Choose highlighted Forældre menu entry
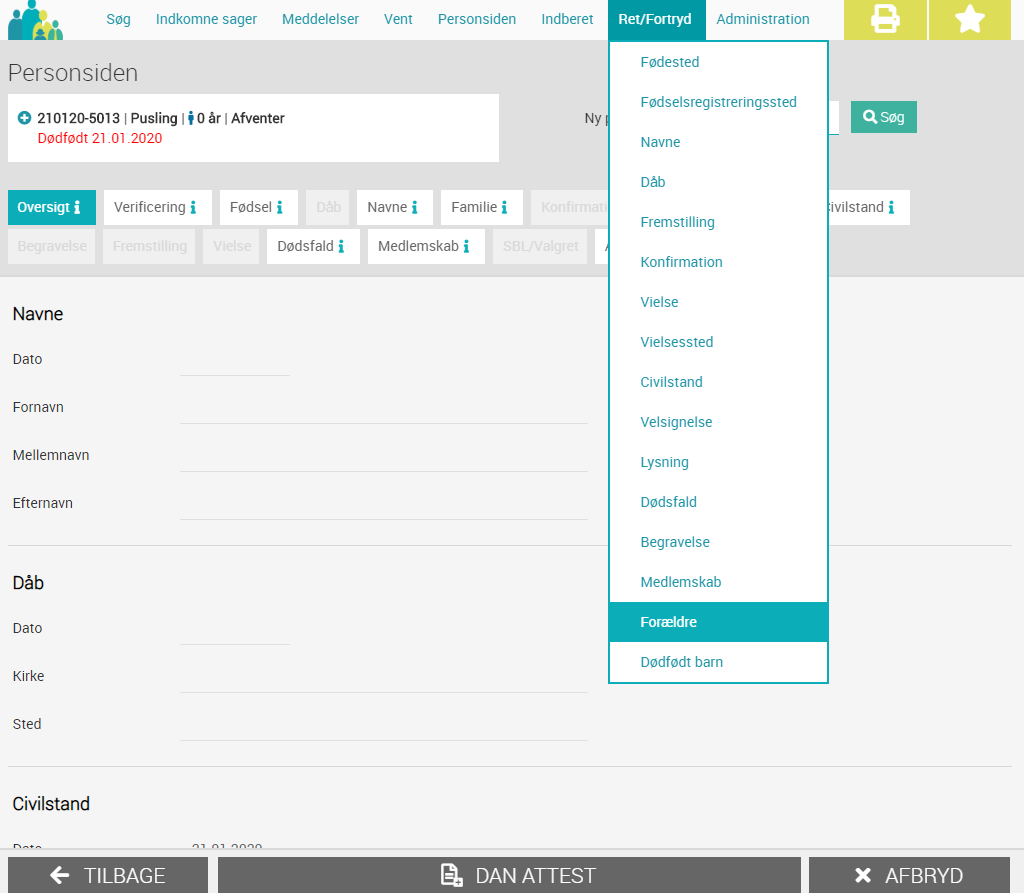Viewport: 1024px width, 893px height. click(x=718, y=622)
